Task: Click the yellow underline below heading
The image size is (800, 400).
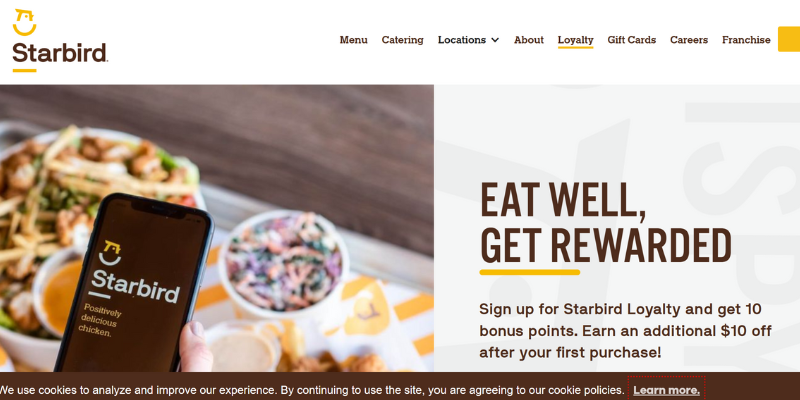Action: (x=530, y=272)
